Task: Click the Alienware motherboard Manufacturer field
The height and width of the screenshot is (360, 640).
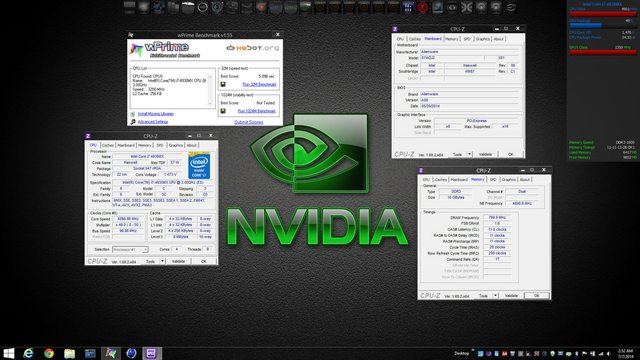Action: pyautogui.click(x=469, y=52)
